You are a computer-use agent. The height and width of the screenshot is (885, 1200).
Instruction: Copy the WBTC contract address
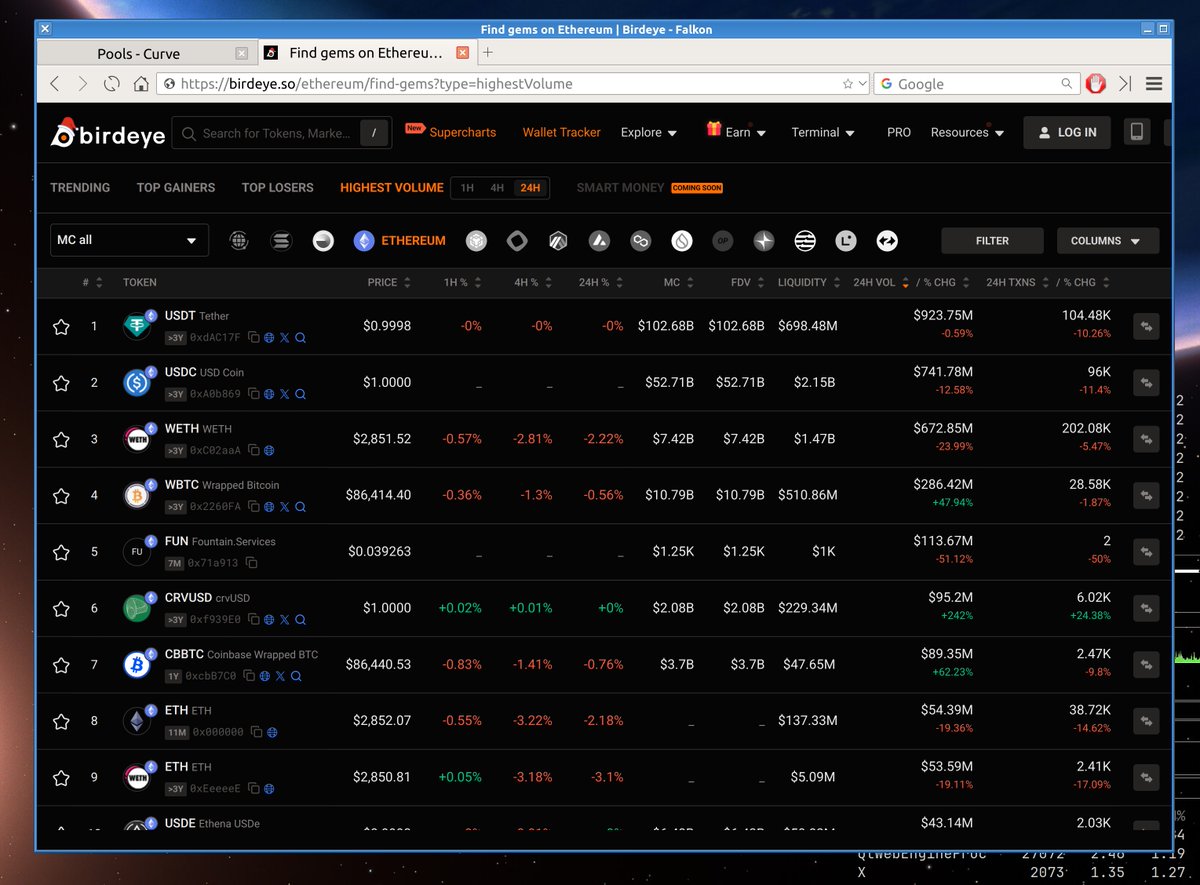(254, 506)
